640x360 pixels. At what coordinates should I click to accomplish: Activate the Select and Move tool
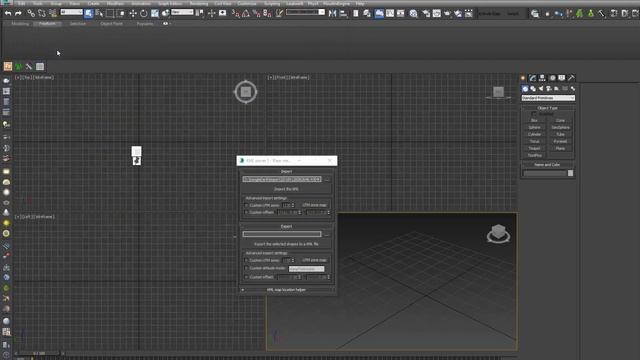tap(133, 13)
